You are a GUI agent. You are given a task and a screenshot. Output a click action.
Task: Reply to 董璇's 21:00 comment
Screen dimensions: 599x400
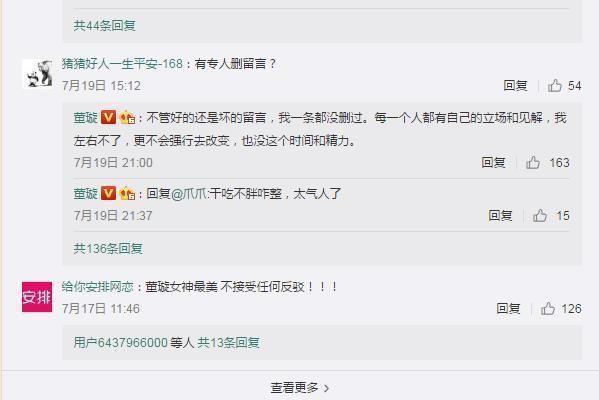(493, 162)
